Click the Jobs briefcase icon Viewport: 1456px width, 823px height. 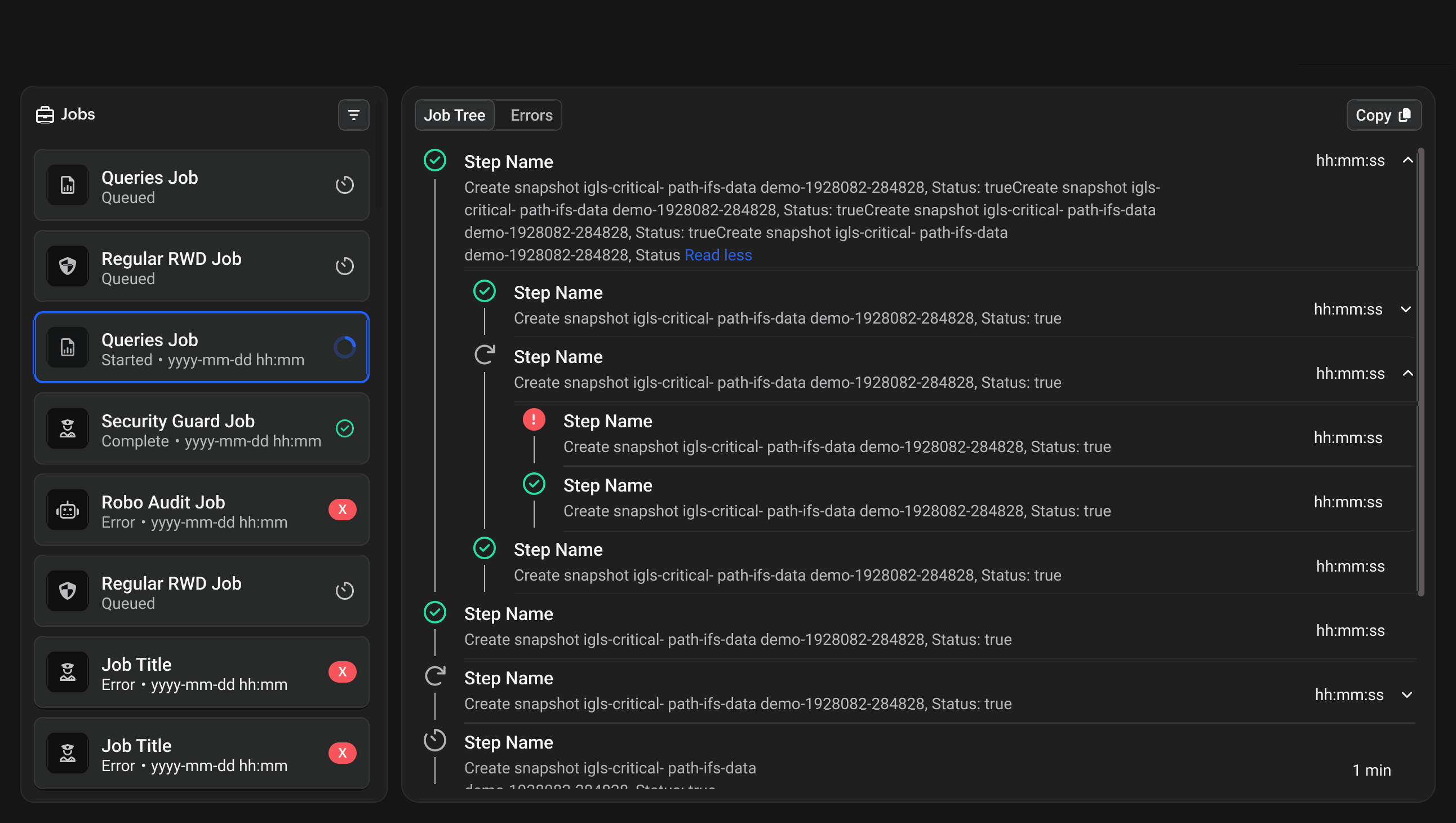click(x=45, y=115)
